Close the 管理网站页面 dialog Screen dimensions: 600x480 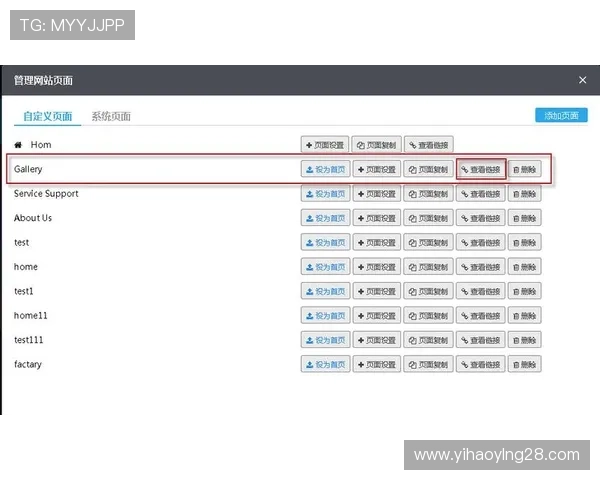(583, 80)
